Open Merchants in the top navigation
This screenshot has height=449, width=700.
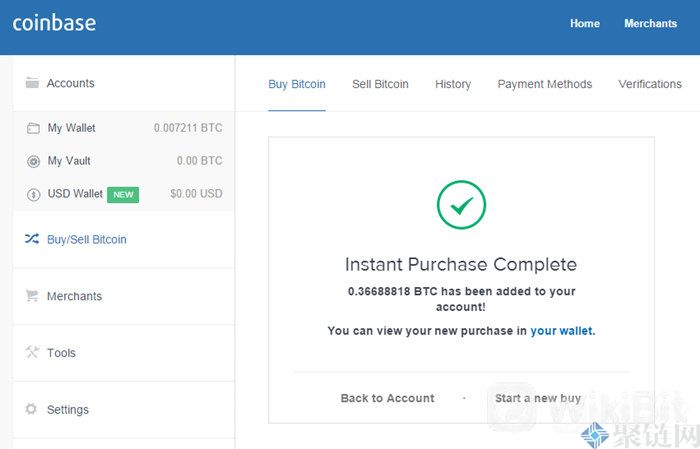pos(650,23)
